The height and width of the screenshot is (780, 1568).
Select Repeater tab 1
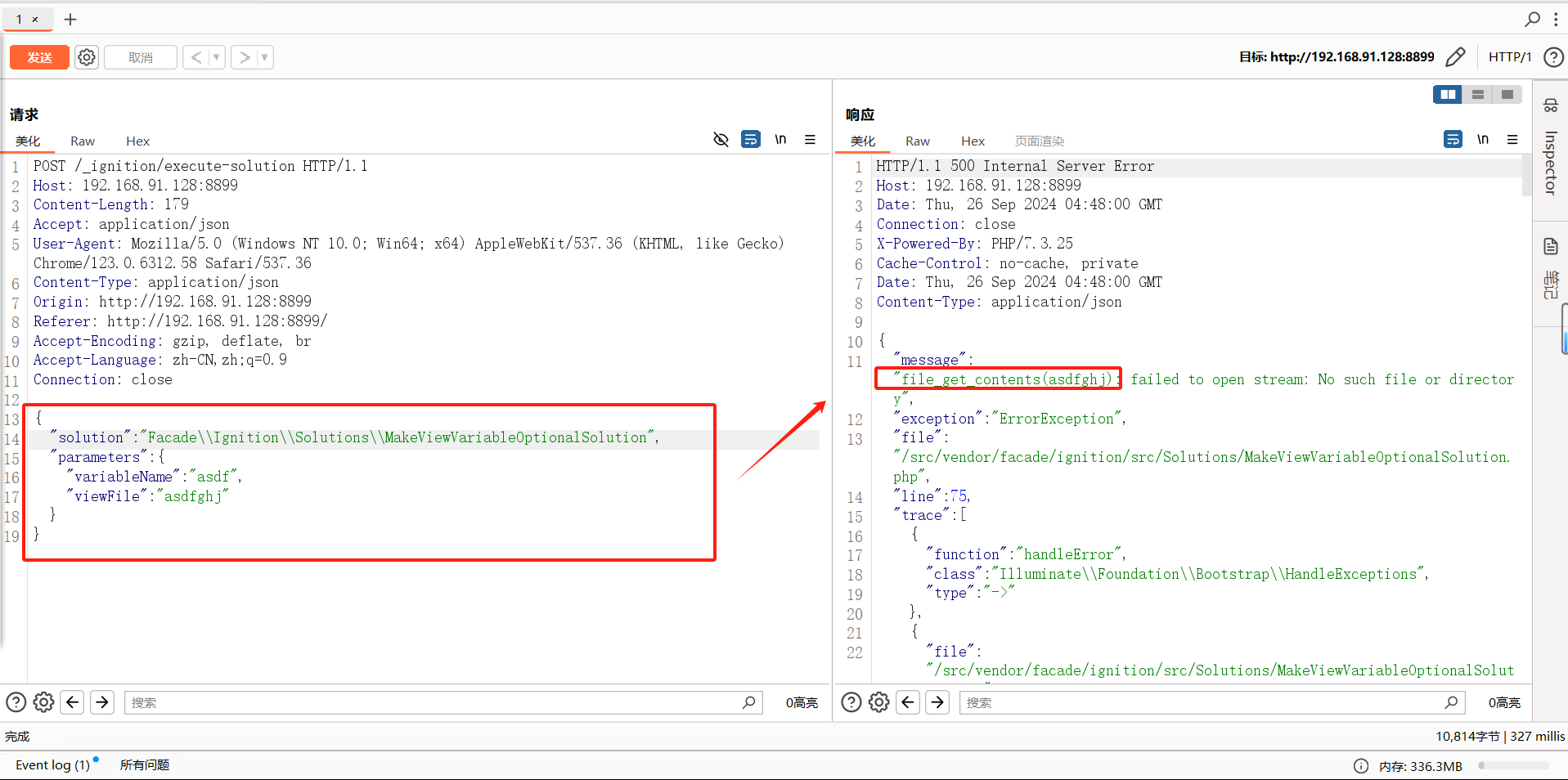[x=20, y=19]
